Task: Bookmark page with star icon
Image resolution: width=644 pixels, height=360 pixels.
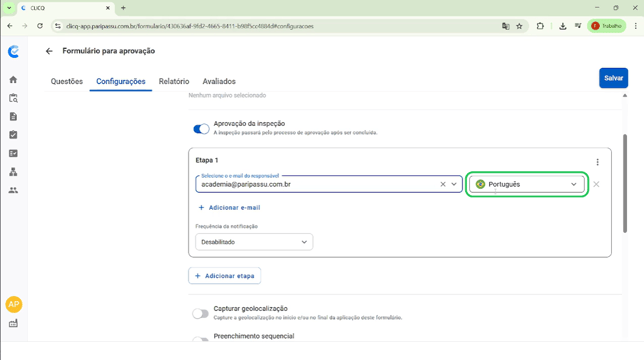Action: point(519,26)
